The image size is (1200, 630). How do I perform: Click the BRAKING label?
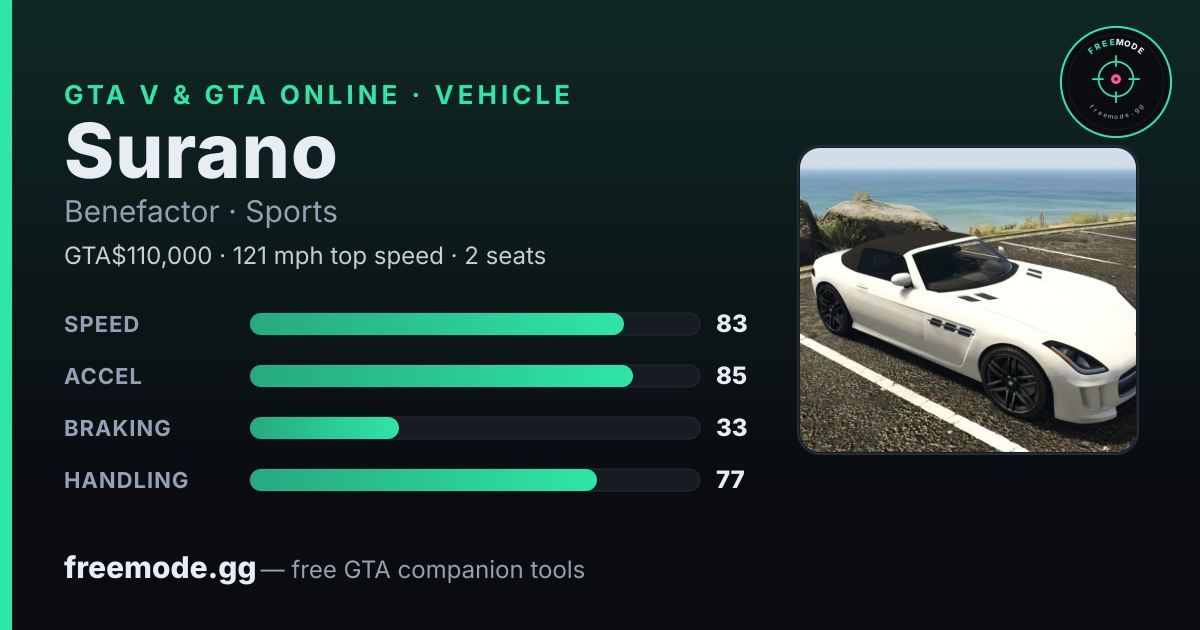tap(118, 428)
